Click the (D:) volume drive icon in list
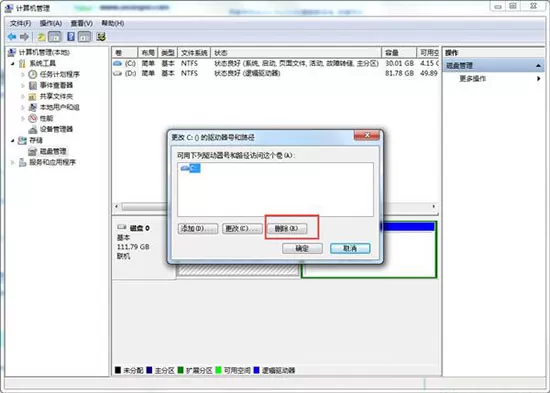 pyautogui.click(x=118, y=73)
